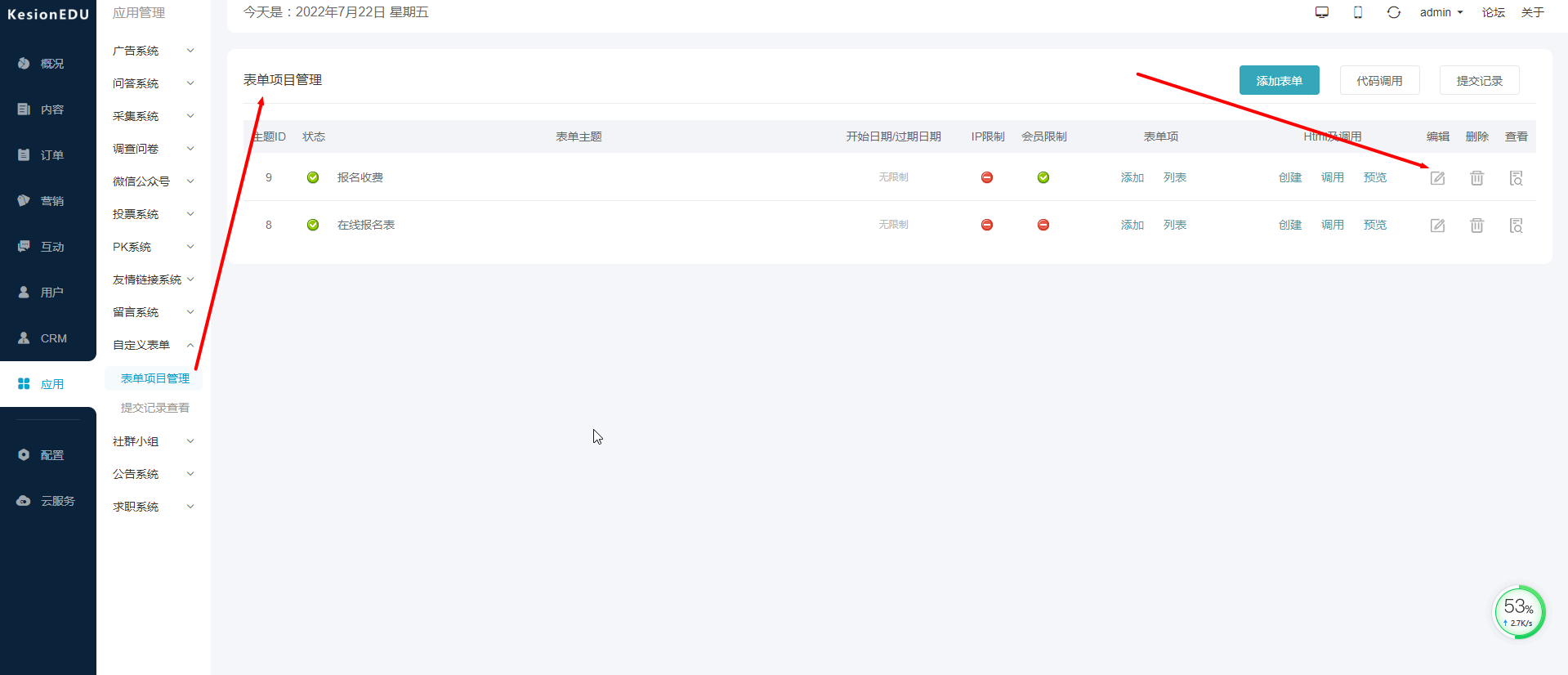Click delete trash icon for 在线报名表 row
Screen dimensions: 1568x675
point(1476,226)
